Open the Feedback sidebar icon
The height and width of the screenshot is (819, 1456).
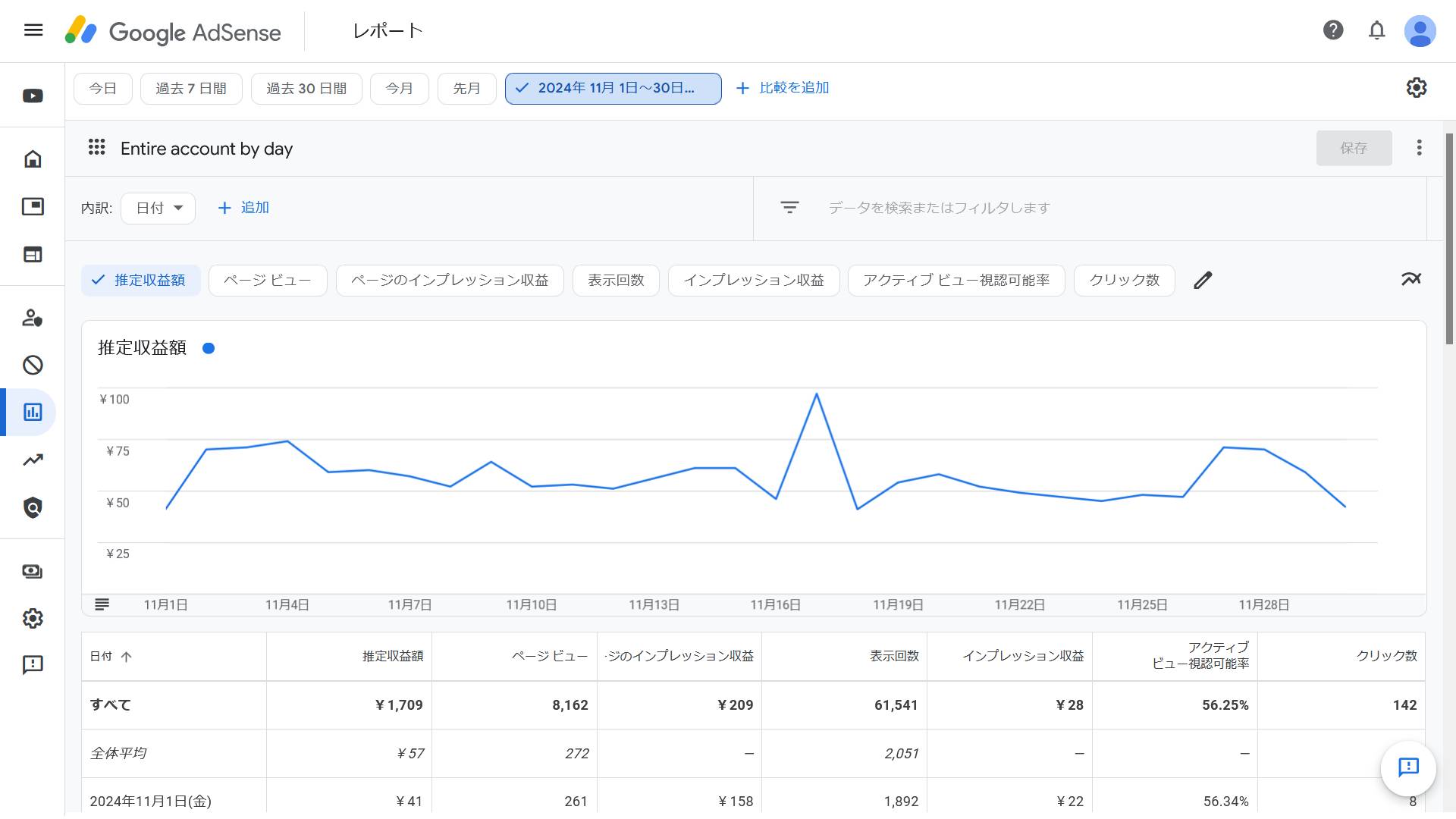[33, 665]
